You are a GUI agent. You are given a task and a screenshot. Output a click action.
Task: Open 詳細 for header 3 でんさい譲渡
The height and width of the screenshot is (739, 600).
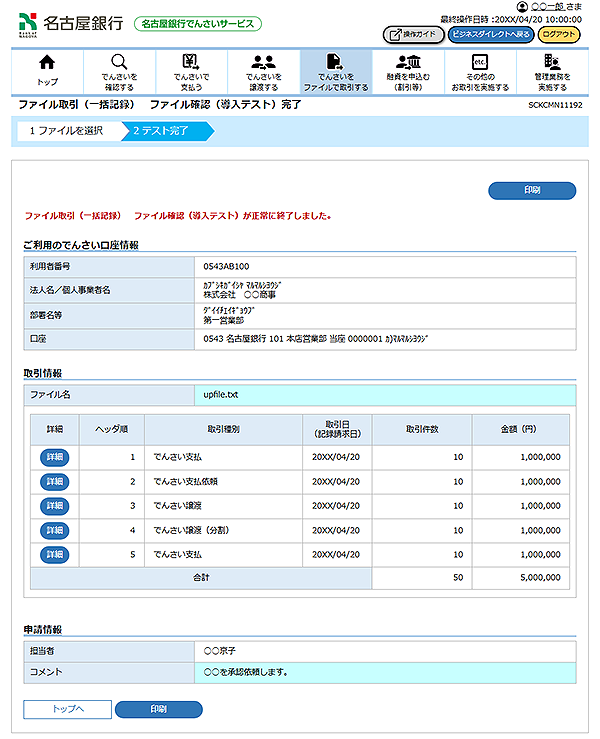point(54,506)
